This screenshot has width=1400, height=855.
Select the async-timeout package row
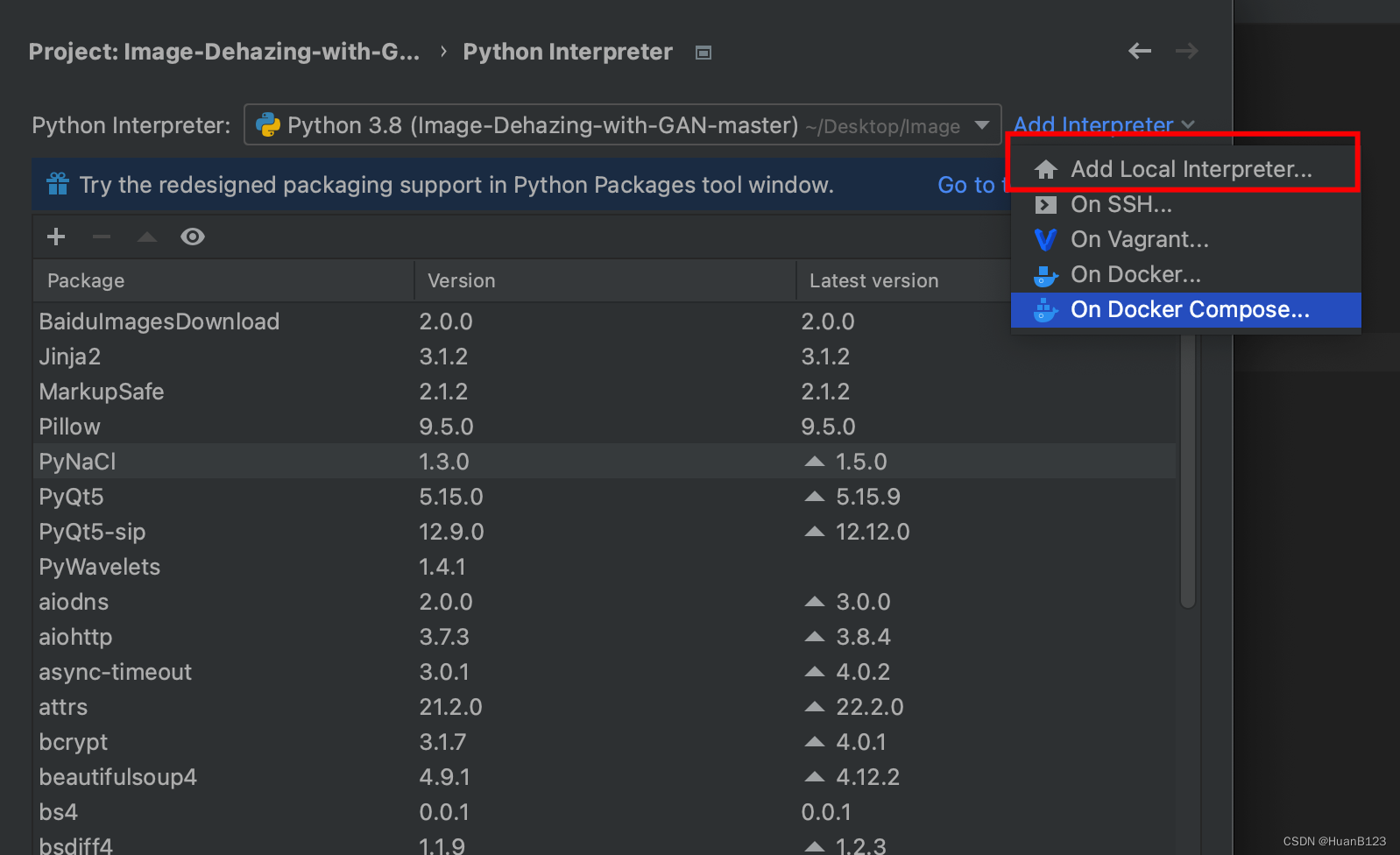pos(605,672)
